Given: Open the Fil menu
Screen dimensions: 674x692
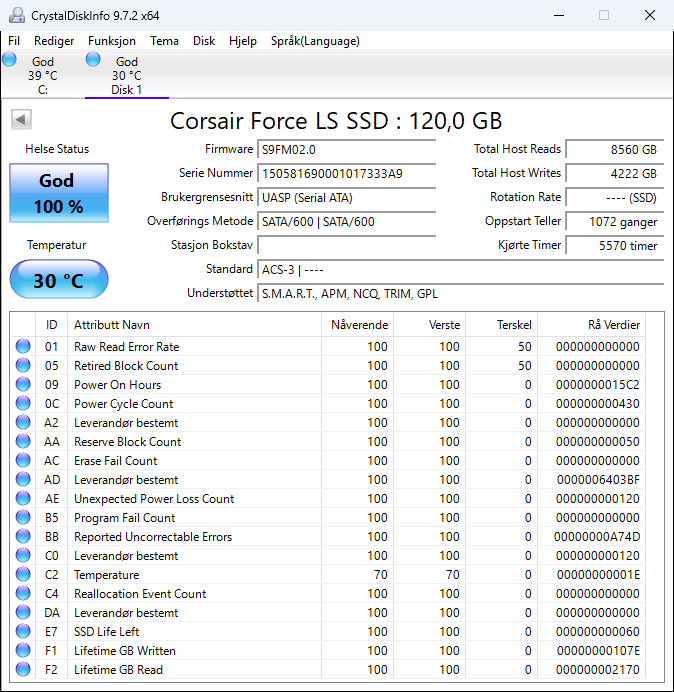Looking at the screenshot, I should click(14, 41).
